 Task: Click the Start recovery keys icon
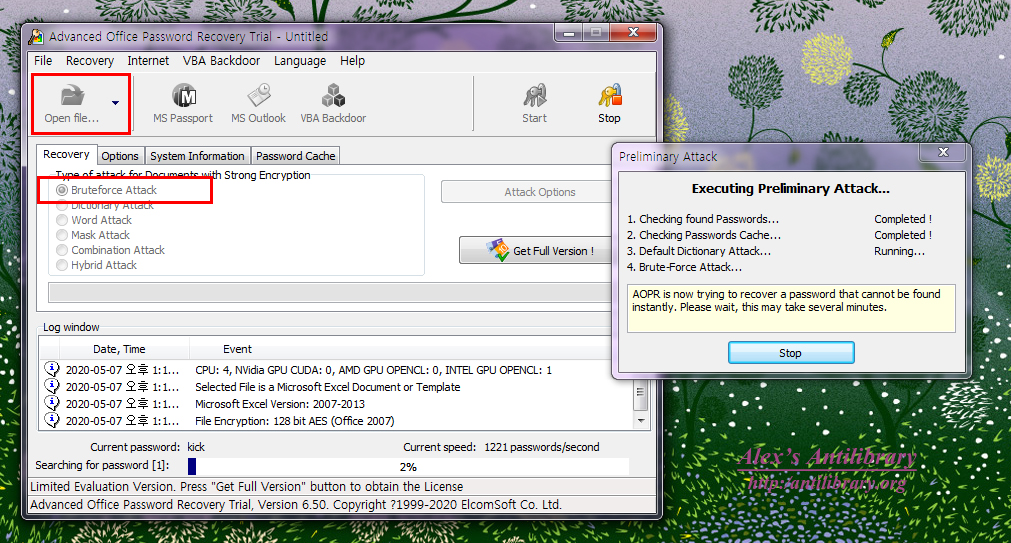click(535, 96)
